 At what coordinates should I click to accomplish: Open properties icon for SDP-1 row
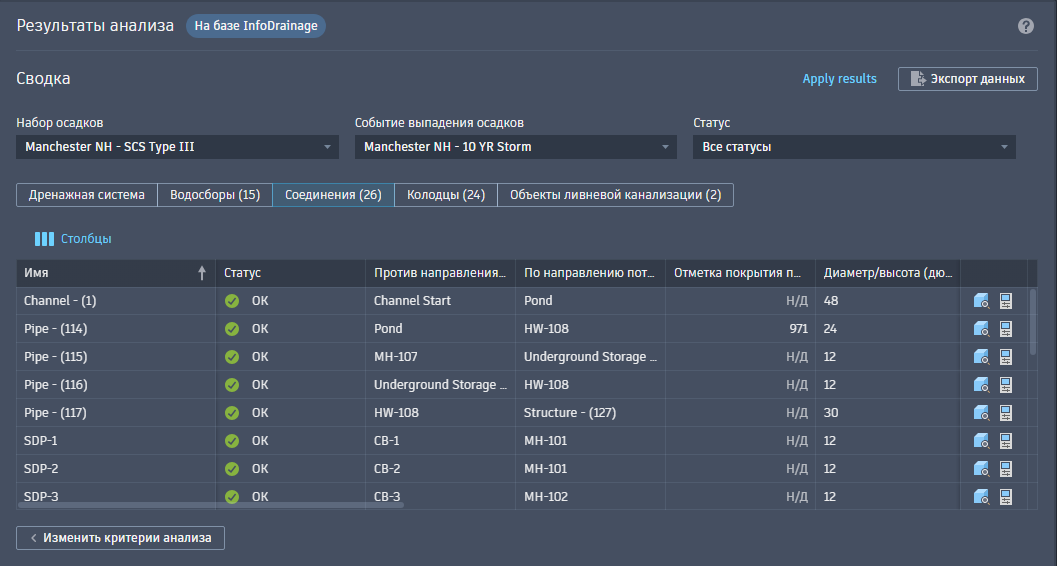(x=1006, y=441)
